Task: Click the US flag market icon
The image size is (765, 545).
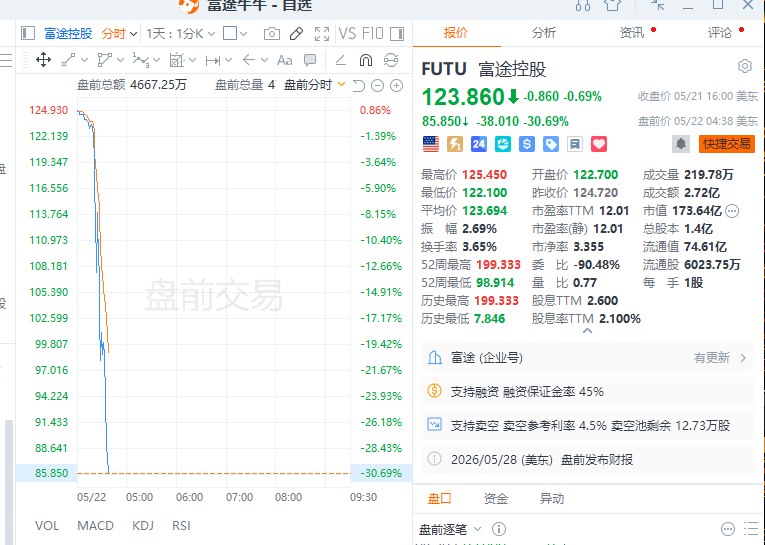Action: point(431,144)
